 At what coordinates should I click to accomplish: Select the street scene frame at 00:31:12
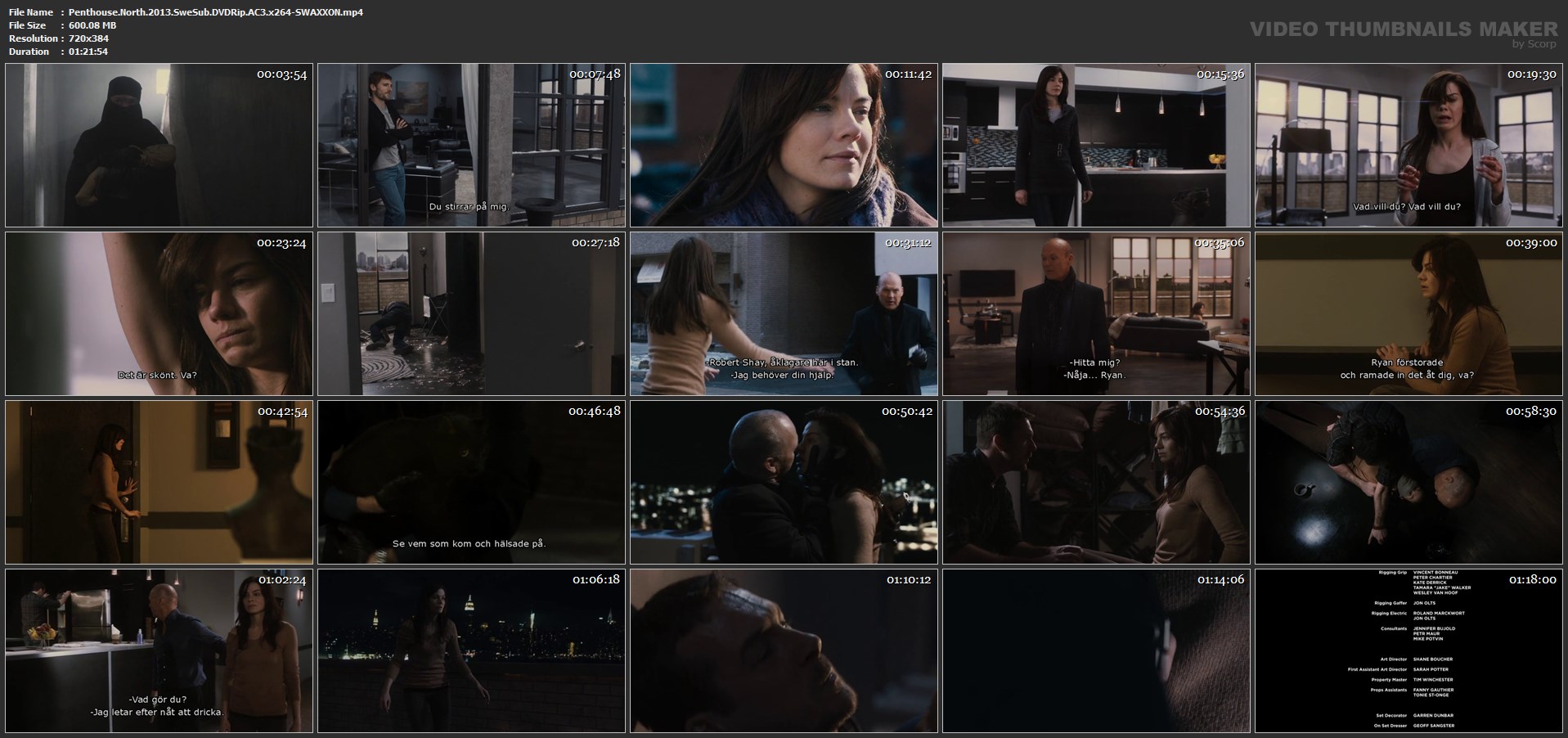[x=784, y=313]
